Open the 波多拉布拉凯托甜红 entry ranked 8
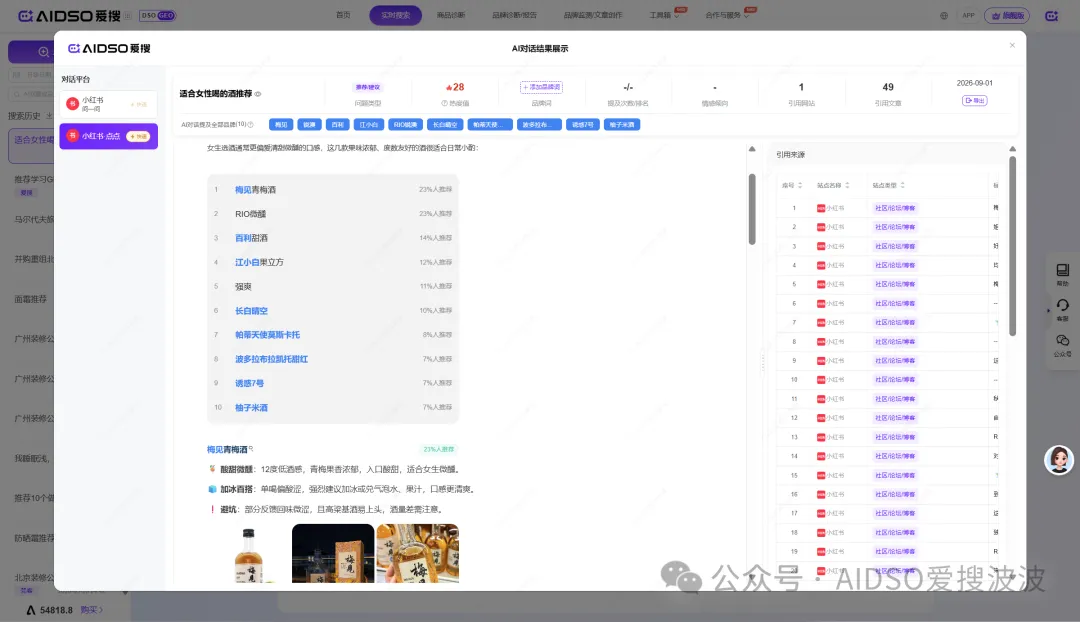Viewport: 1080px width, 622px height. [x=271, y=359]
